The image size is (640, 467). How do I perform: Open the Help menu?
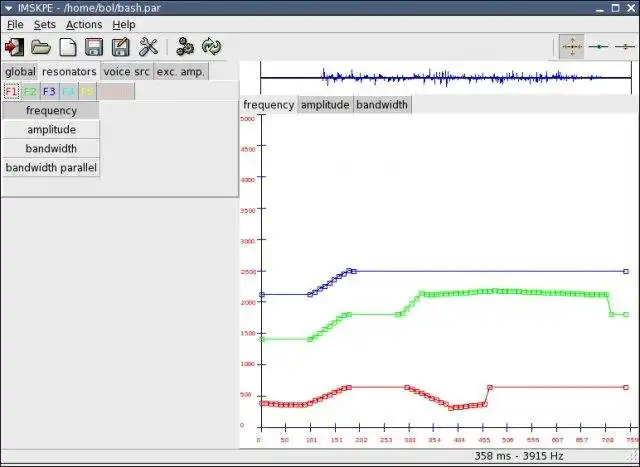click(124, 25)
